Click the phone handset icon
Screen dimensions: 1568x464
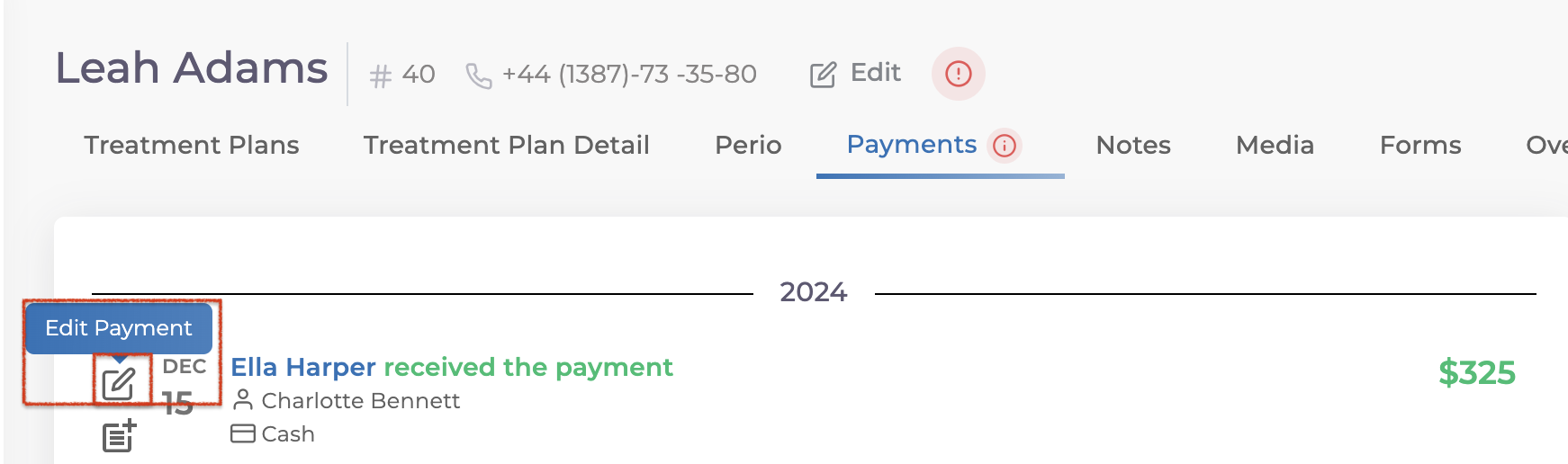pos(478,76)
